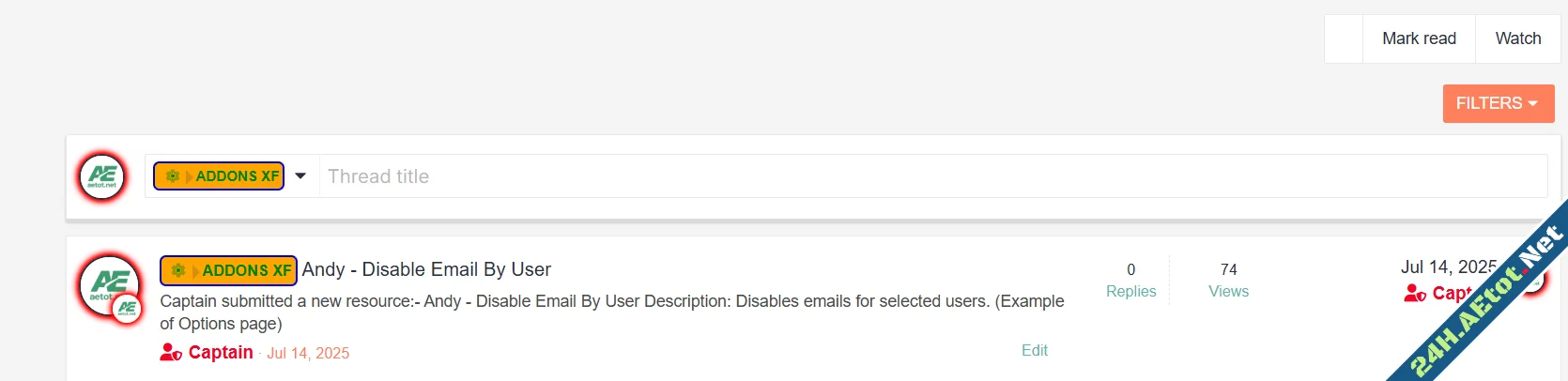
Task: Open the prefix dropdown arrow
Action: point(300,176)
